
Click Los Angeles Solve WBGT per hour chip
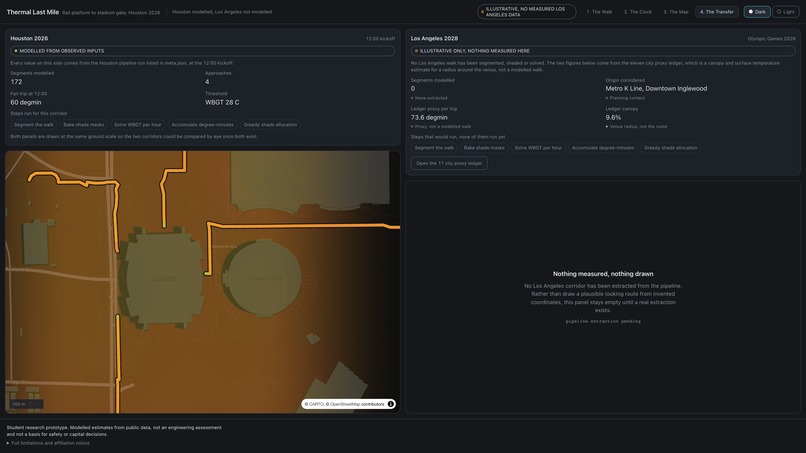(538, 148)
